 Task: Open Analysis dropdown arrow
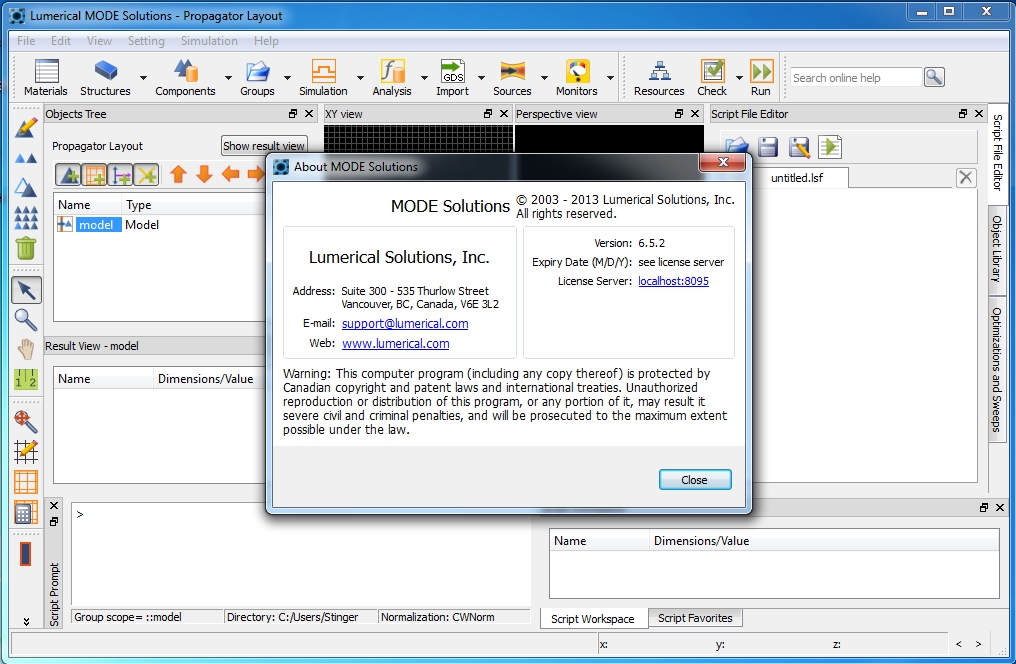(424, 77)
